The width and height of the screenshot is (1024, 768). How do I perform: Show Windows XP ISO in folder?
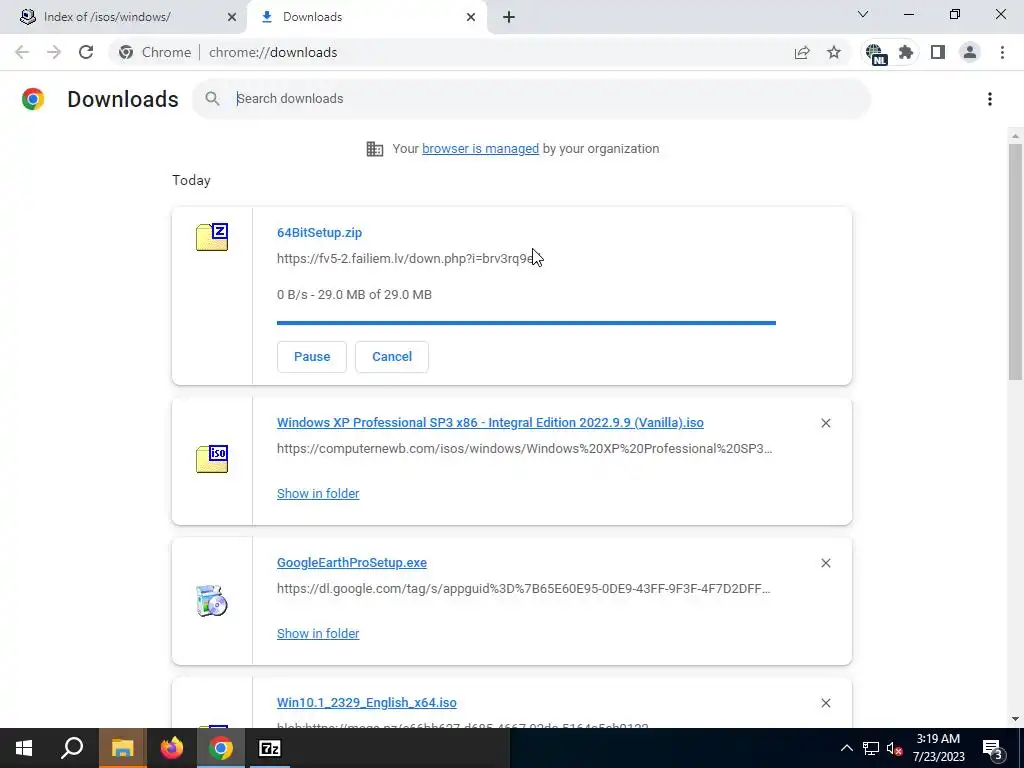[318, 494]
